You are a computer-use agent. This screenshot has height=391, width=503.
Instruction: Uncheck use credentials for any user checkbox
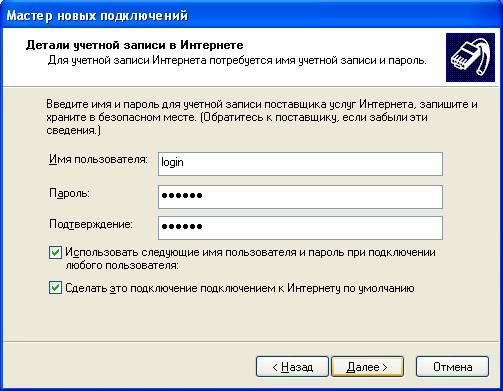click(x=55, y=253)
